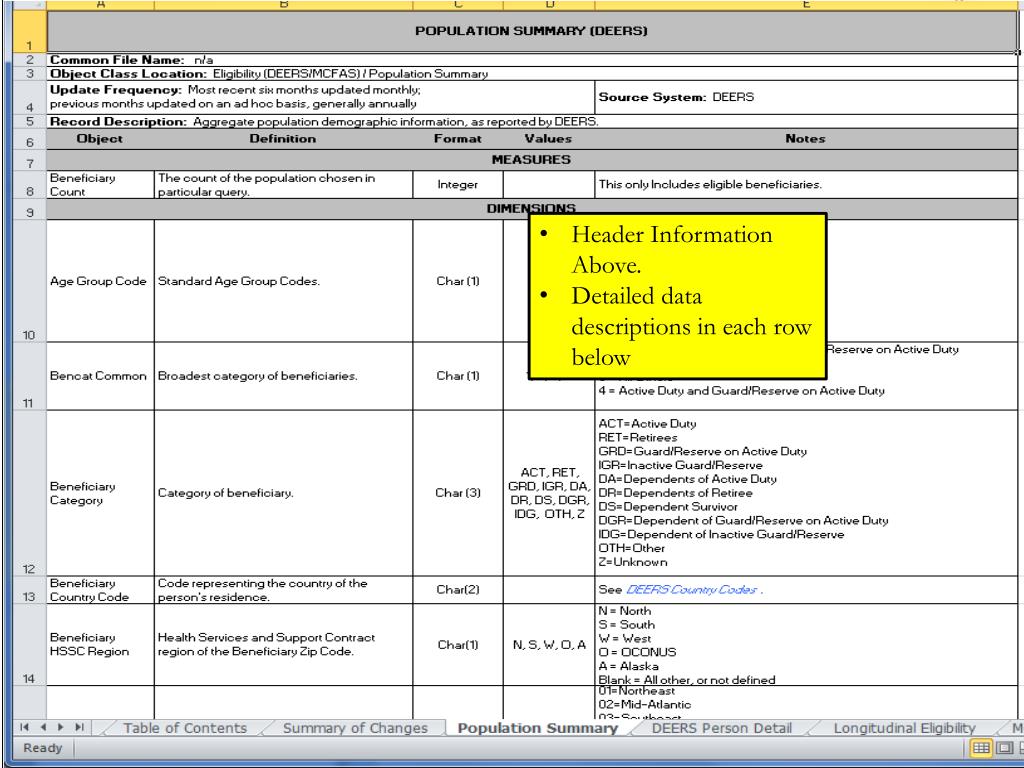Click the Ready status indicator

(x=42, y=748)
